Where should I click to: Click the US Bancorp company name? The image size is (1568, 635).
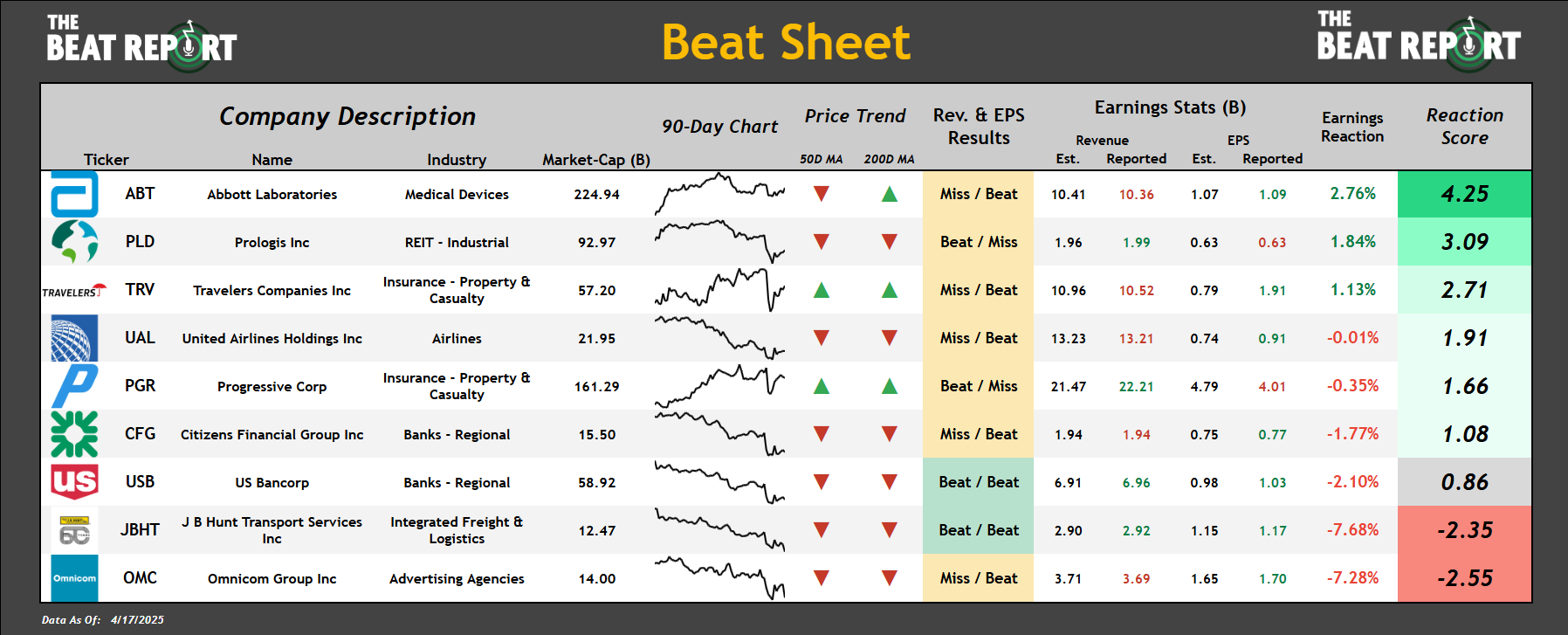click(272, 482)
